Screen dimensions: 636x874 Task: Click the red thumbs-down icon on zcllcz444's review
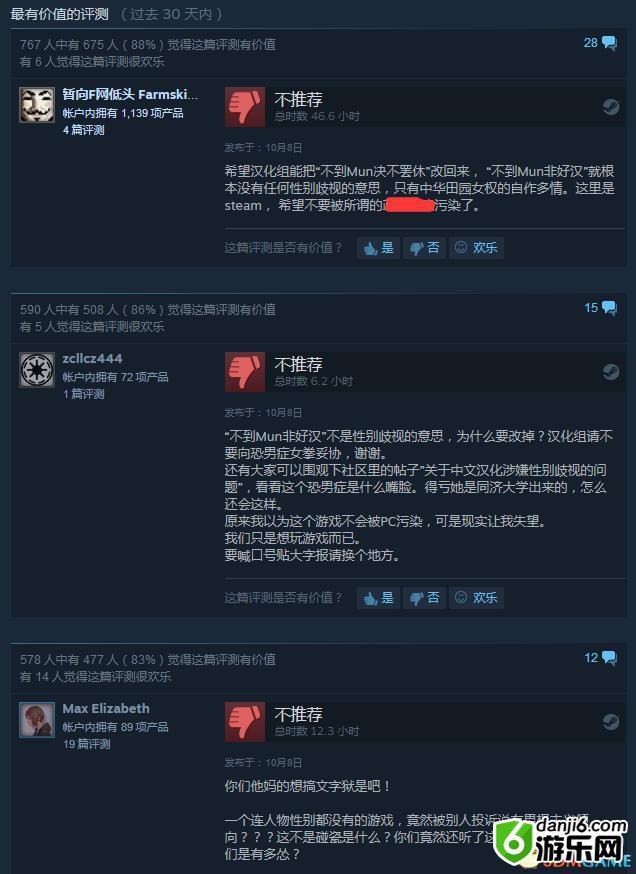pyautogui.click(x=245, y=372)
